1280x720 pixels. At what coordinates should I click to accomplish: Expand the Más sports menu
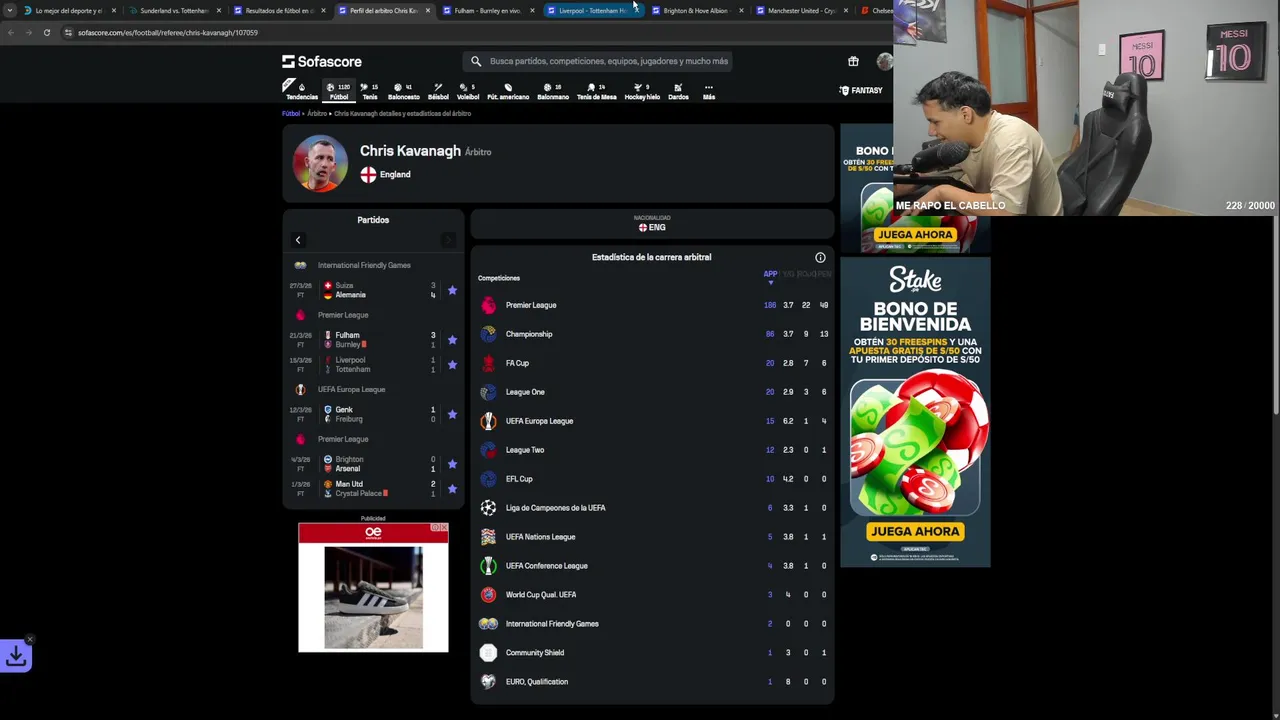709,91
